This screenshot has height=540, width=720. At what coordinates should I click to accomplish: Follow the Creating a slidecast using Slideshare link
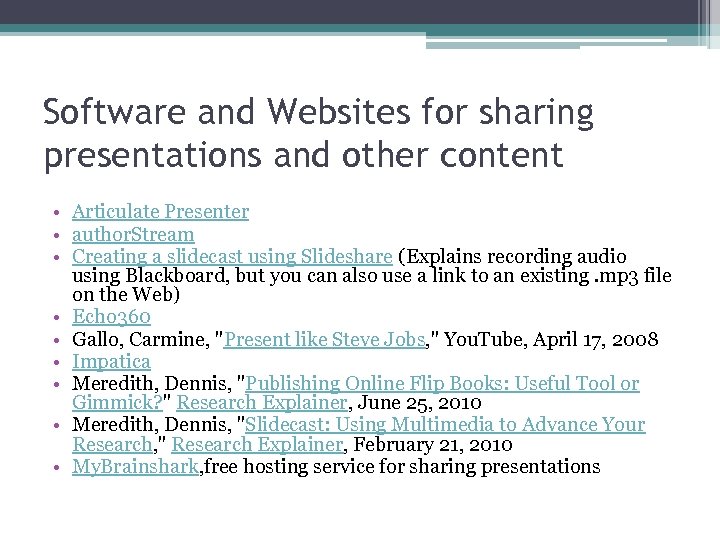[x=232, y=256]
